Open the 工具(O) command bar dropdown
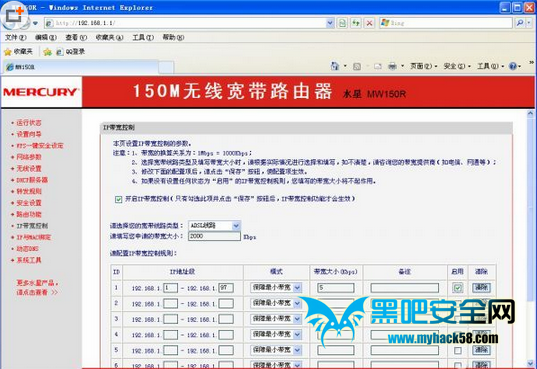537x369 pixels. [490, 66]
